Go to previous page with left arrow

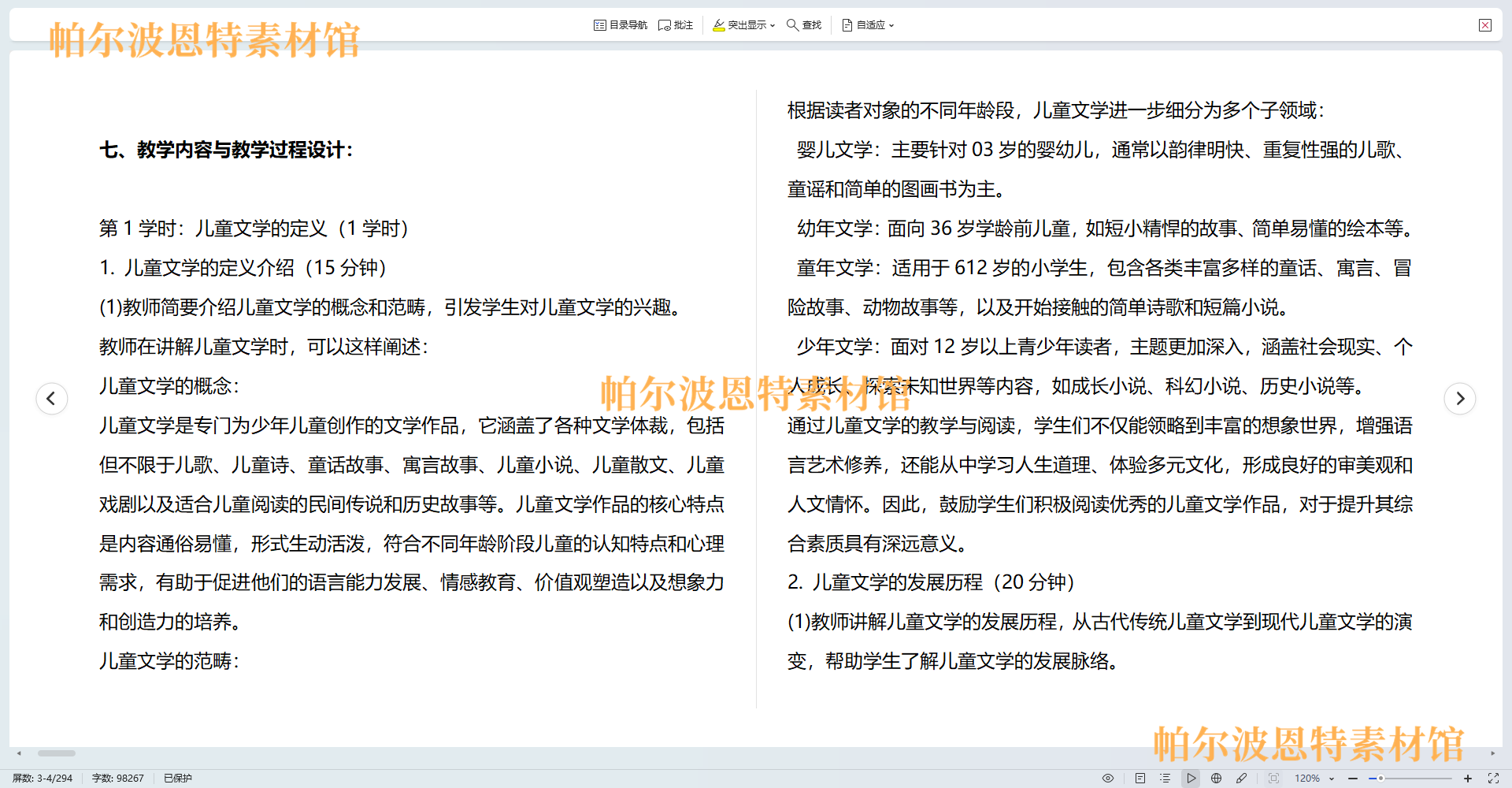[x=52, y=398]
